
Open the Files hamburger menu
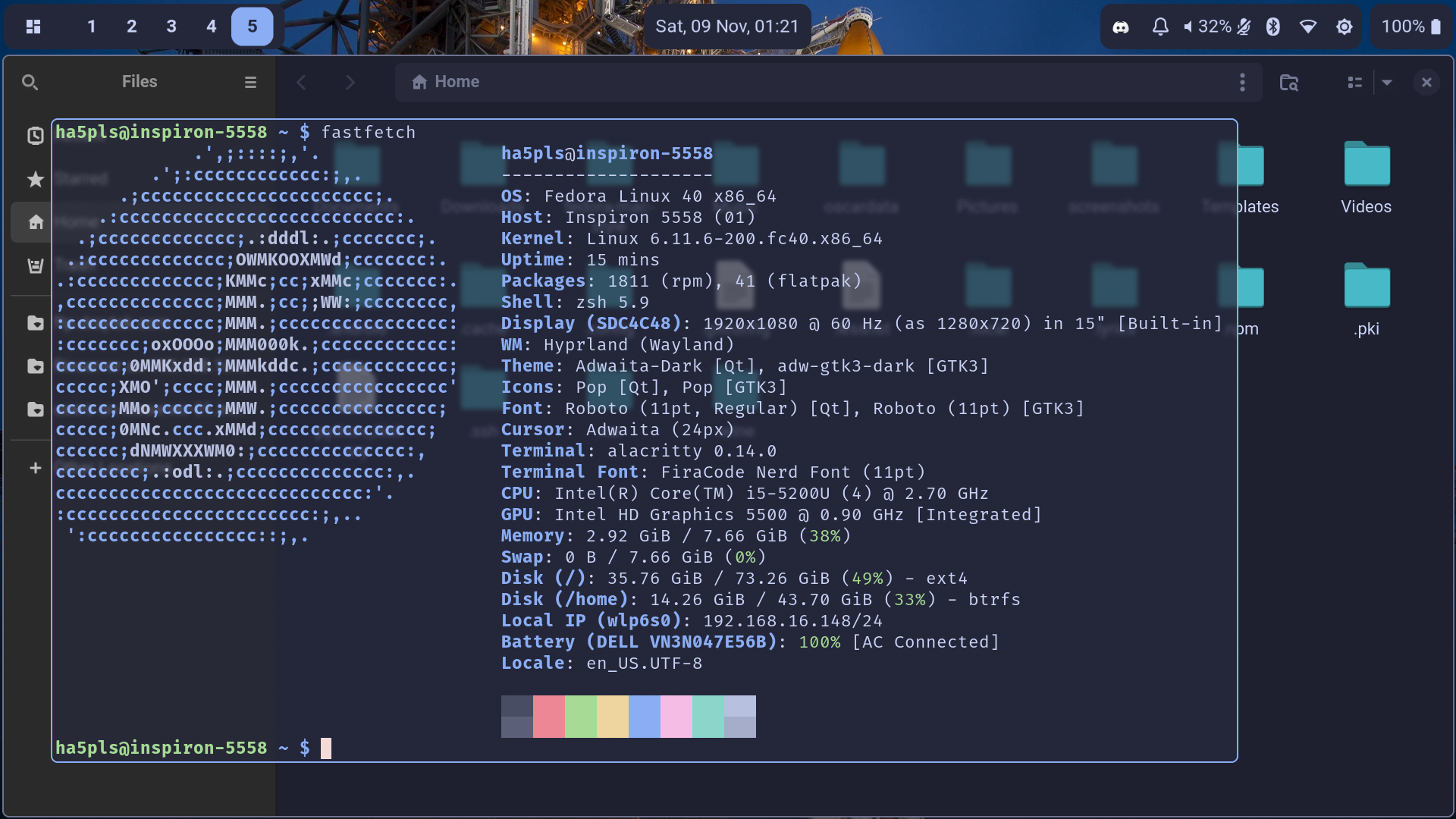click(x=250, y=82)
